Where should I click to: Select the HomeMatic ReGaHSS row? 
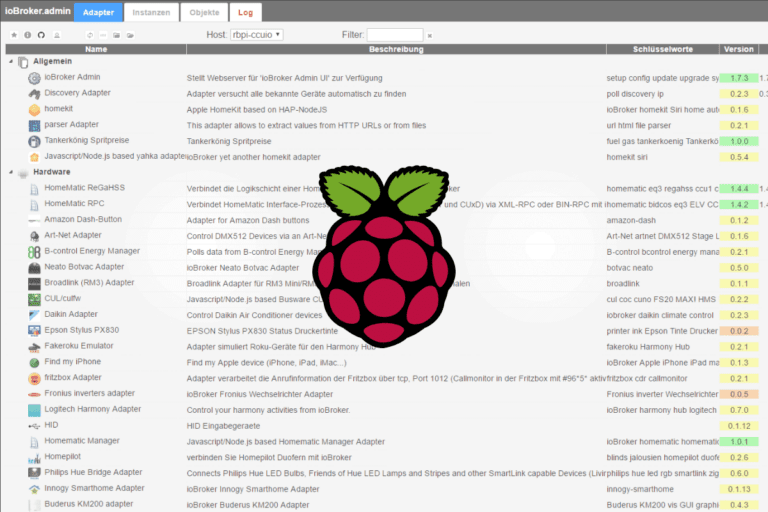(384, 188)
